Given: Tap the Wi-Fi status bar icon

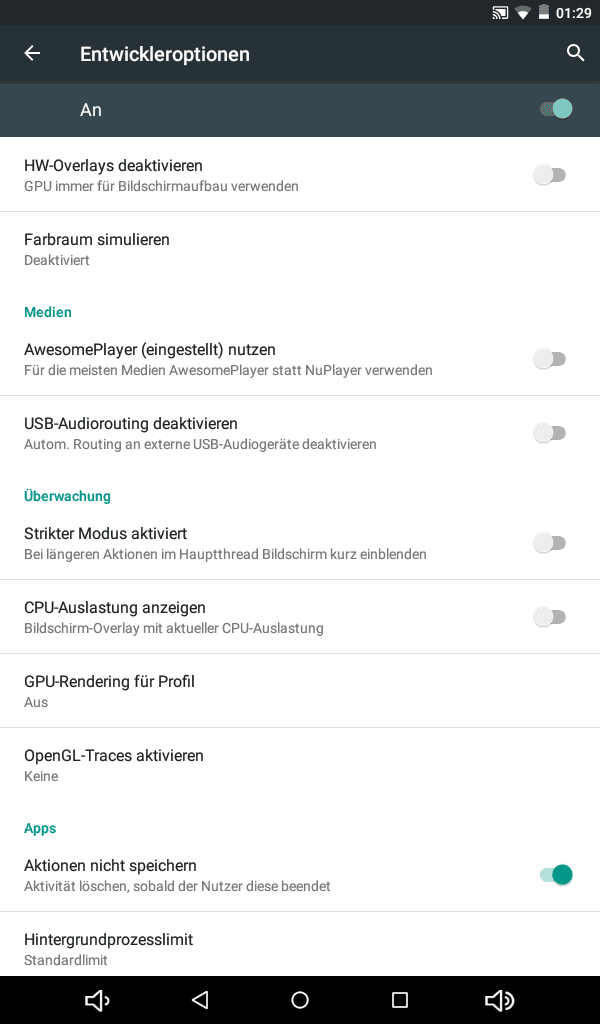Looking at the screenshot, I should coord(523,13).
